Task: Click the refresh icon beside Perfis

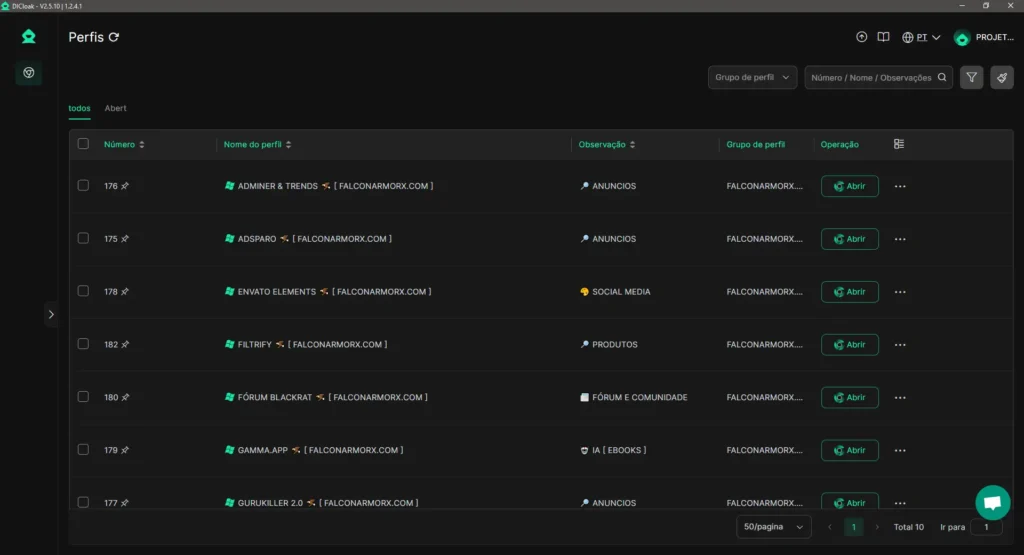Action: [114, 37]
